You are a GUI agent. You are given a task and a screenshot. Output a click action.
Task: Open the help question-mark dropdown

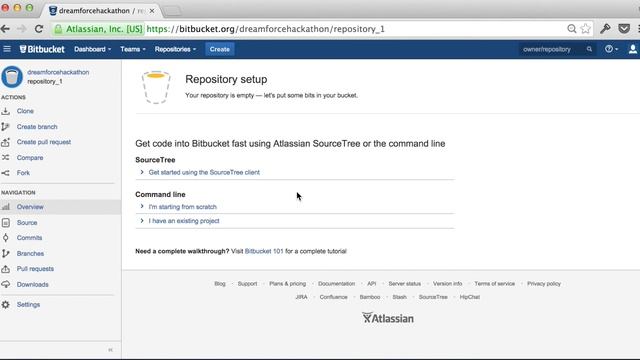(611, 49)
